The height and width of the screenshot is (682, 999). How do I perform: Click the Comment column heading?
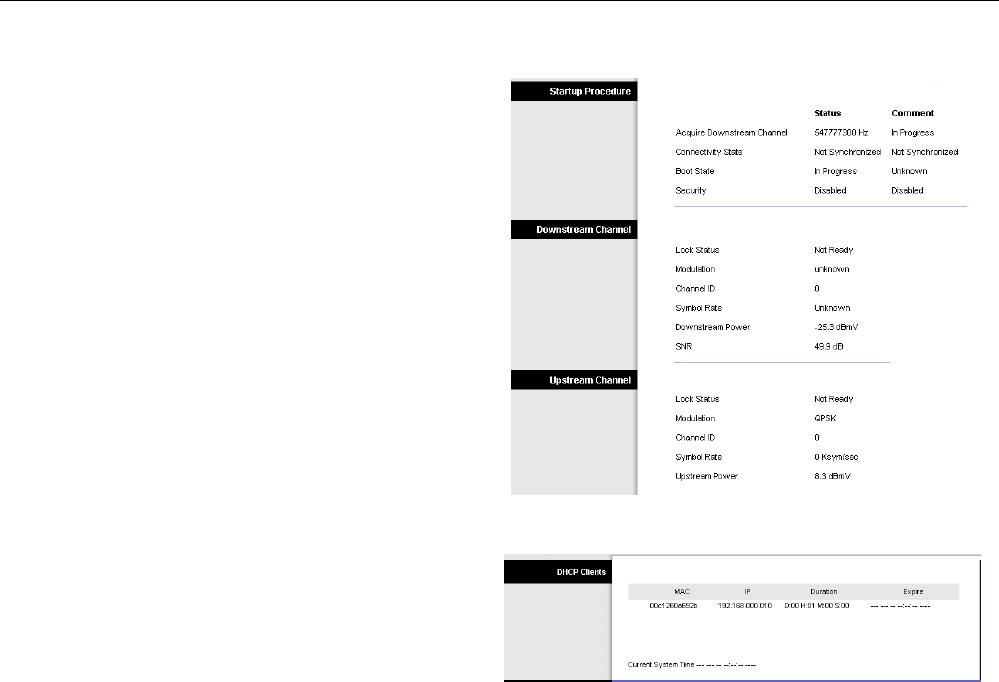pyautogui.click(x=912, y=113)
